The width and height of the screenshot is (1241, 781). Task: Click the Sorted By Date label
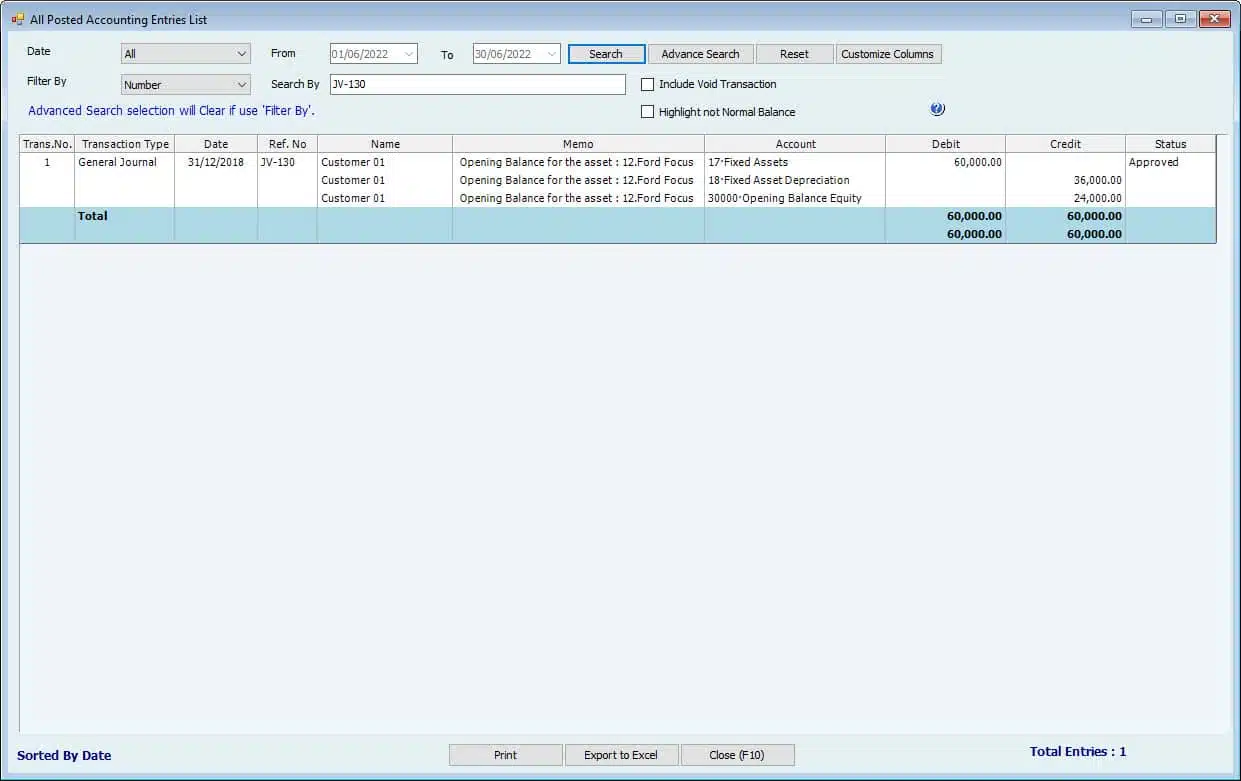pyautogui.click(x=64, y=756)
